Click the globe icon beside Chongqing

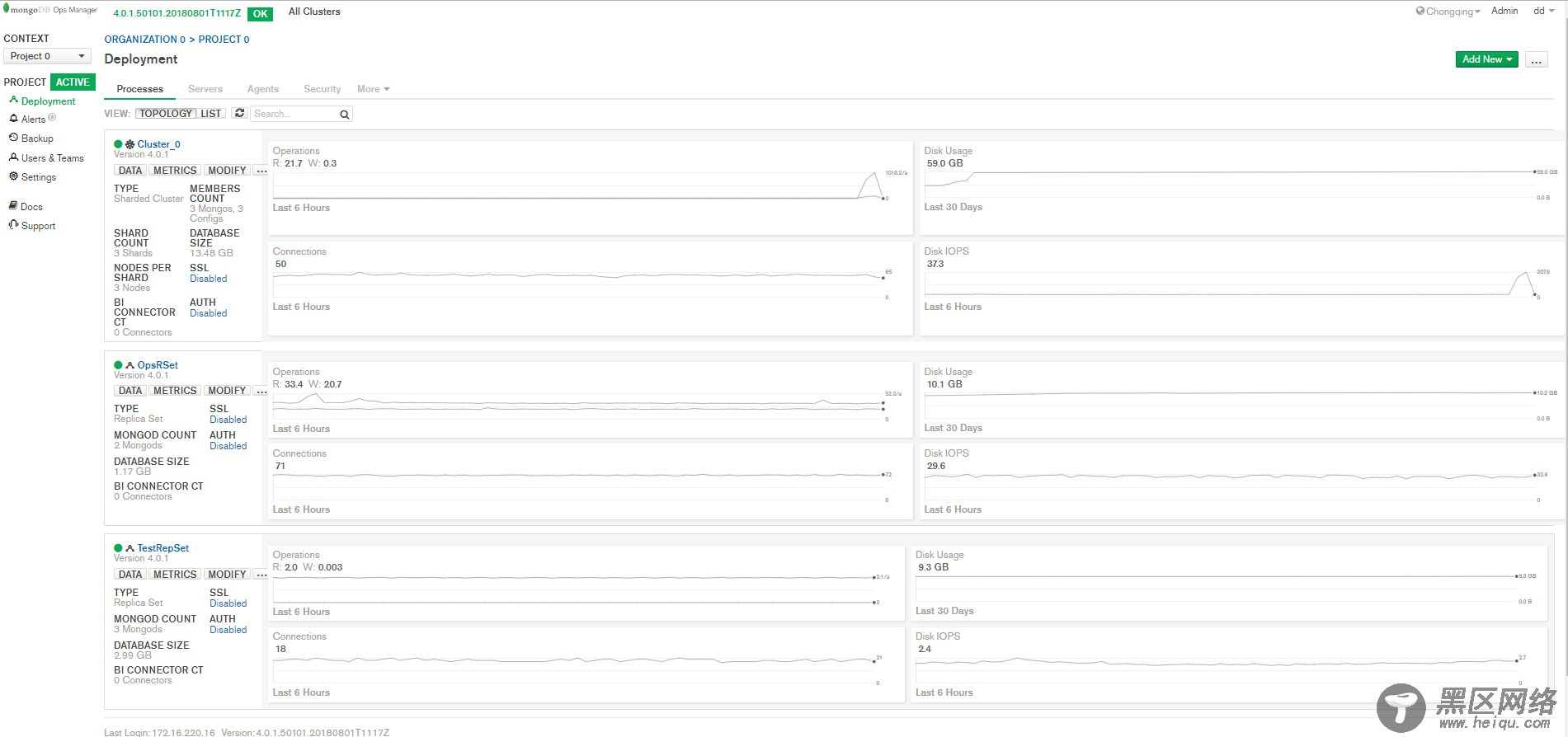click(x=1420, y=11)
